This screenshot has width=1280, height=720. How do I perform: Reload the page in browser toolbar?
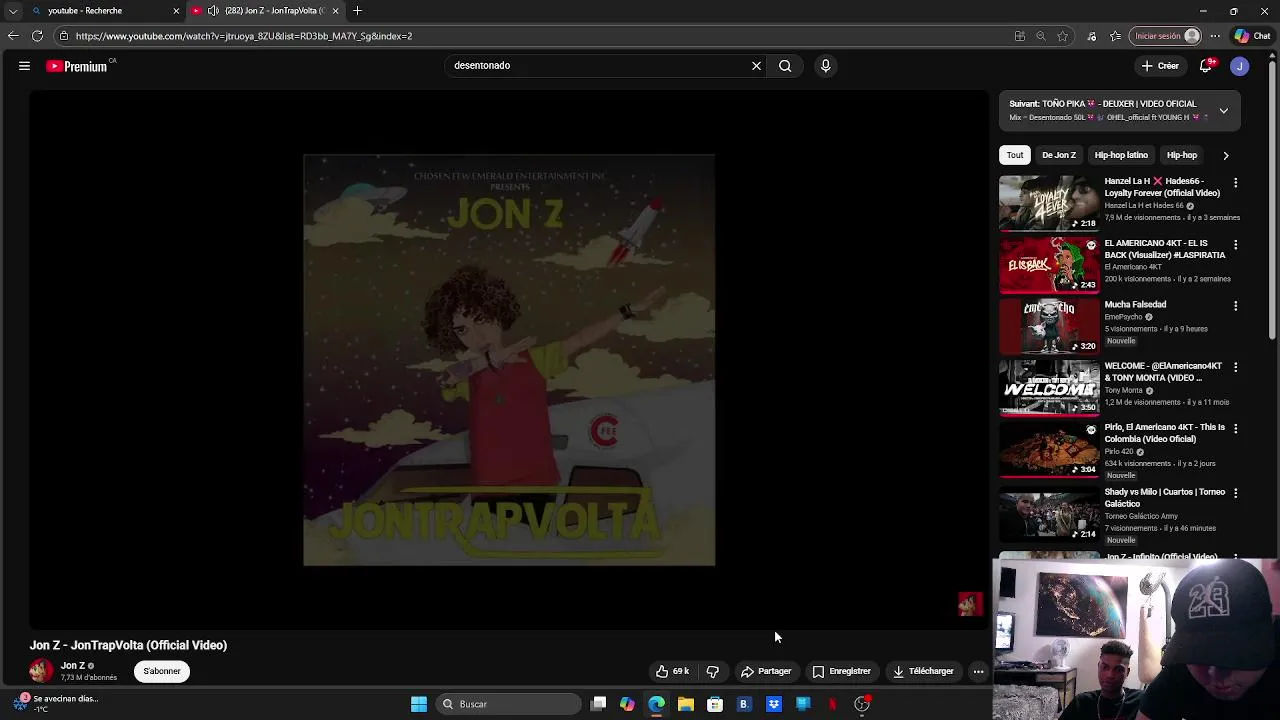37,36
